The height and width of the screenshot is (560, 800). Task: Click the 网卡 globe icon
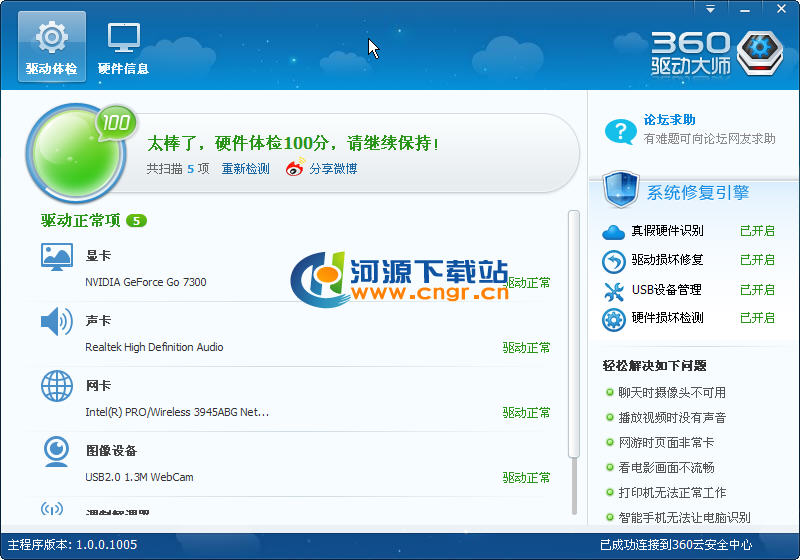coord(57,386)
